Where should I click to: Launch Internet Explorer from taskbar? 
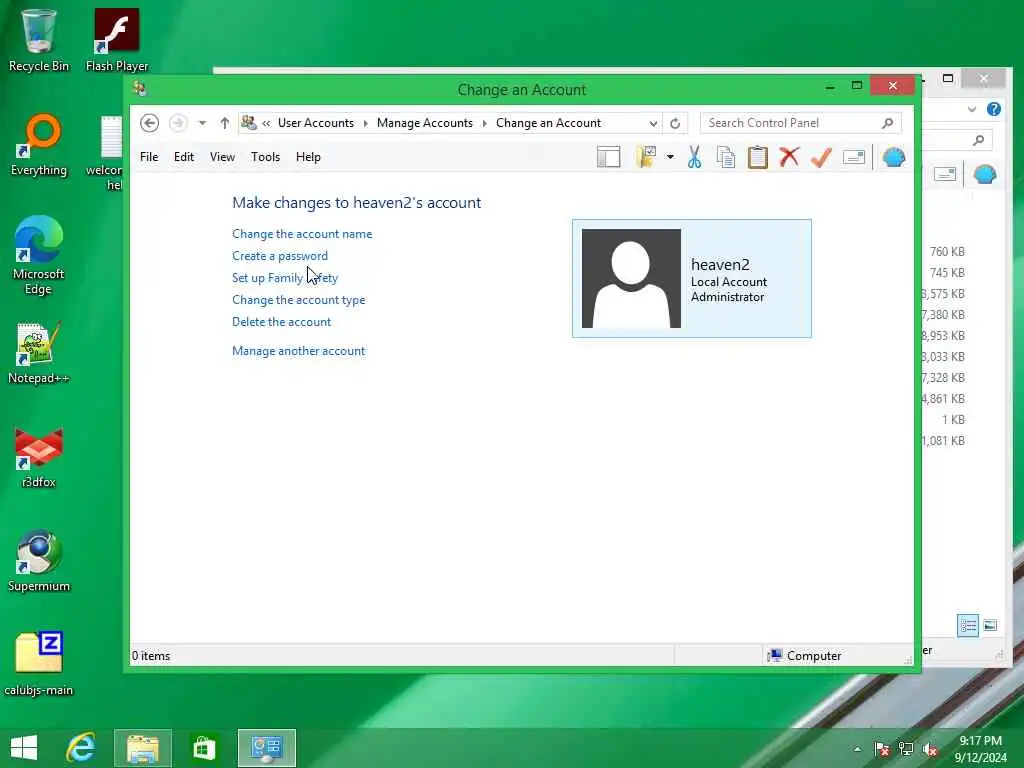(x=81, y=748)
